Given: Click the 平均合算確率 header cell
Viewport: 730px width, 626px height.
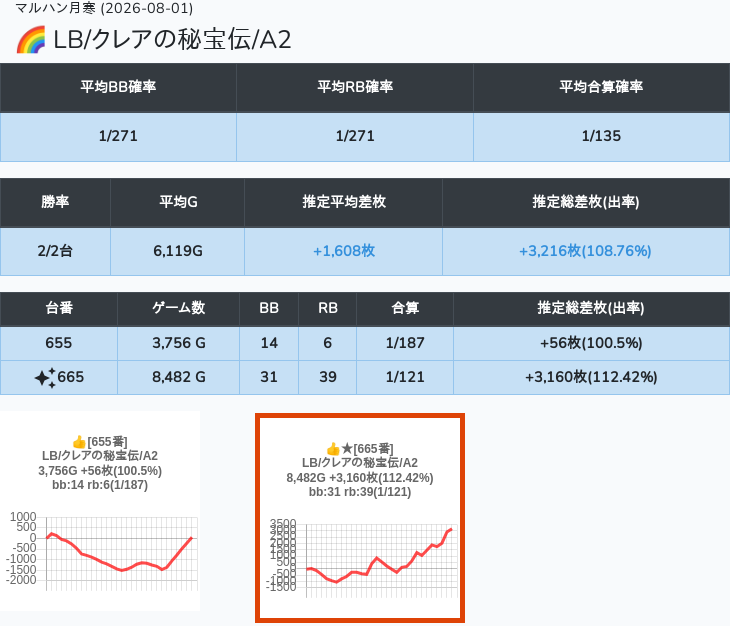Looking at the screenshot, I should (x=601, y=88).
